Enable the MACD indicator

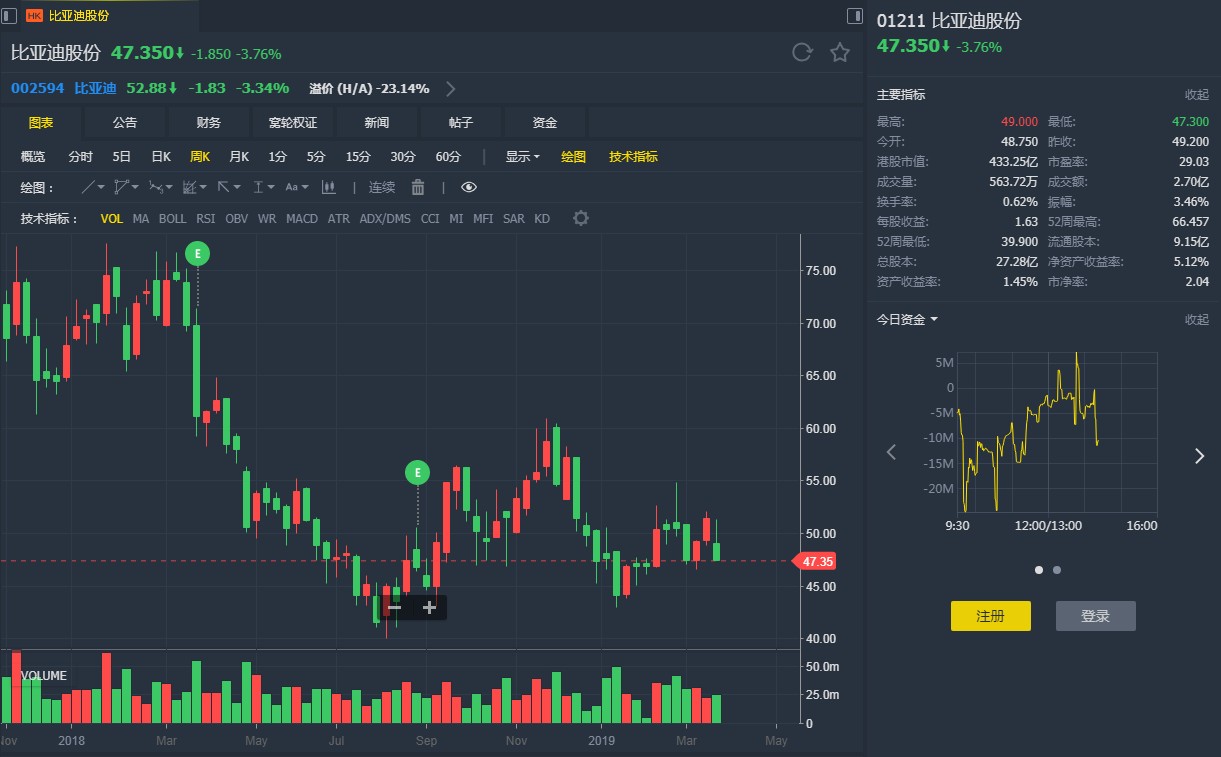[x=302, y=218]
